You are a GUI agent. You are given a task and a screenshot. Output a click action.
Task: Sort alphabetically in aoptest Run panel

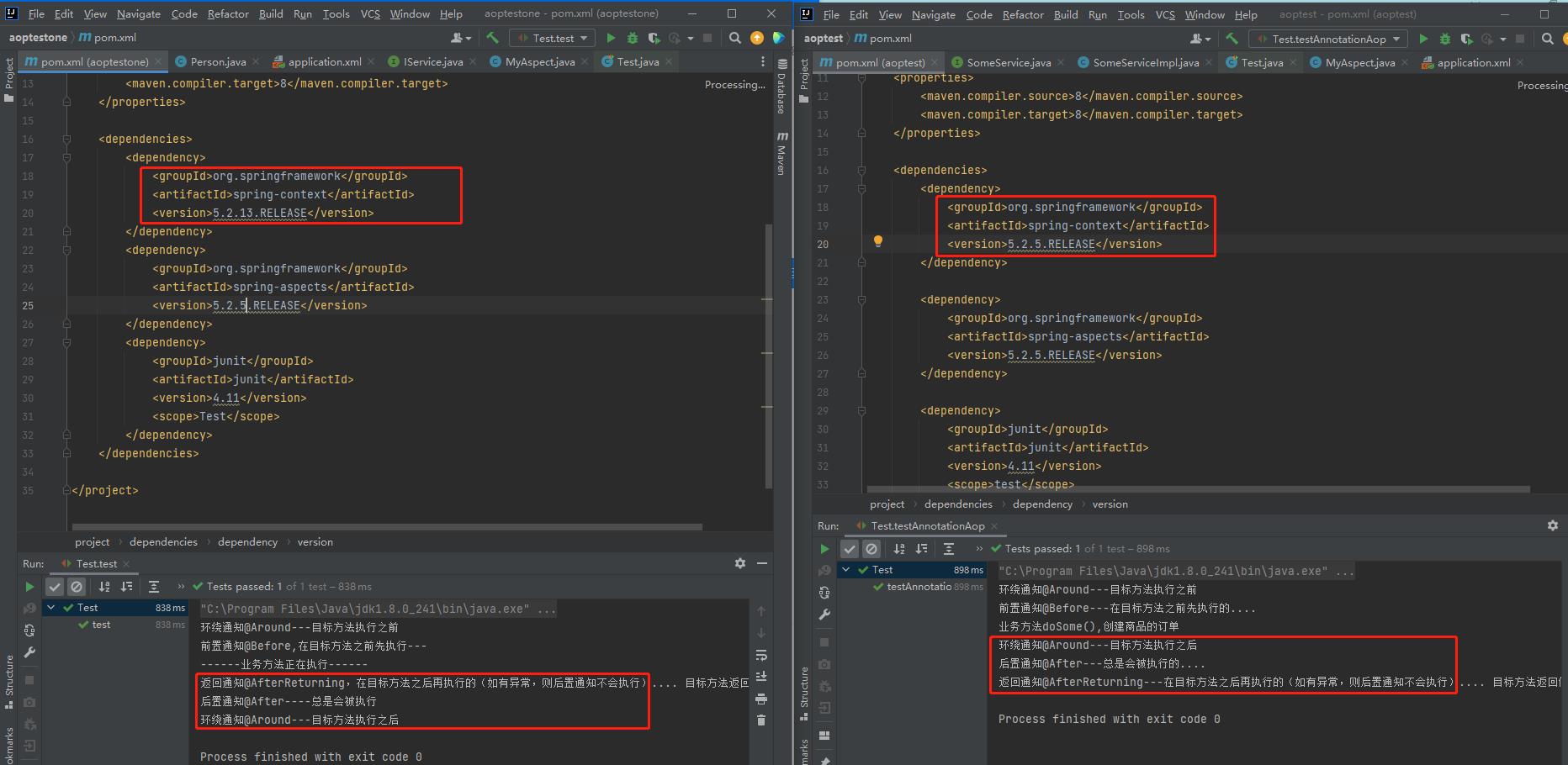(x=899, y=549)
